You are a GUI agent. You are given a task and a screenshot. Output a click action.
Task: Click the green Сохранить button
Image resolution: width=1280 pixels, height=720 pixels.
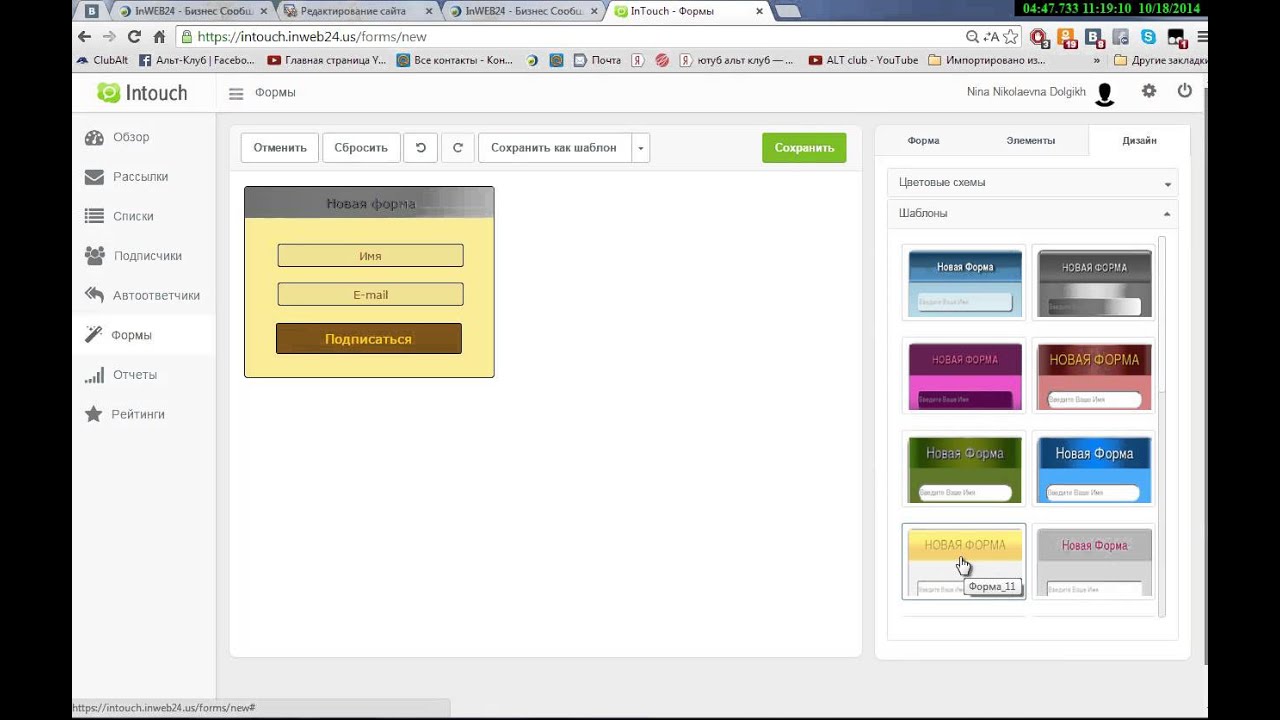tap(804, 148)
